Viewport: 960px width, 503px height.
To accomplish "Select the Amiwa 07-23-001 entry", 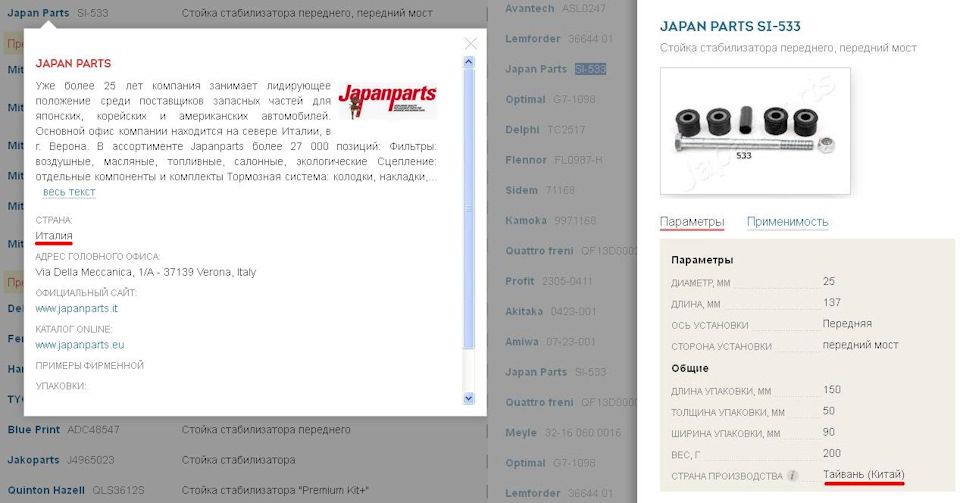I will [x=550, y=341].
